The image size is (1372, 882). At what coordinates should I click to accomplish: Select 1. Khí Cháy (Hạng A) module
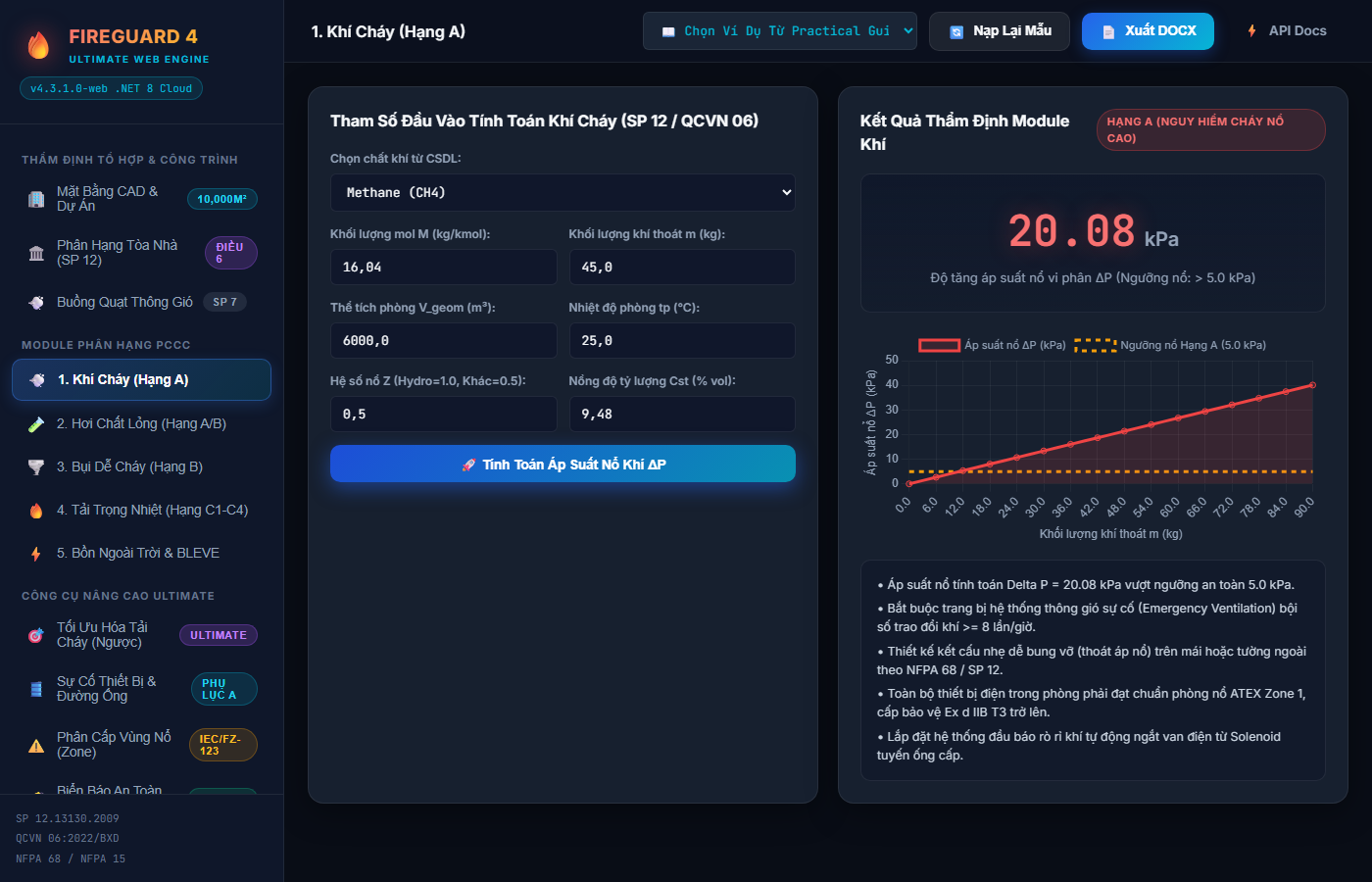point(141,380)
